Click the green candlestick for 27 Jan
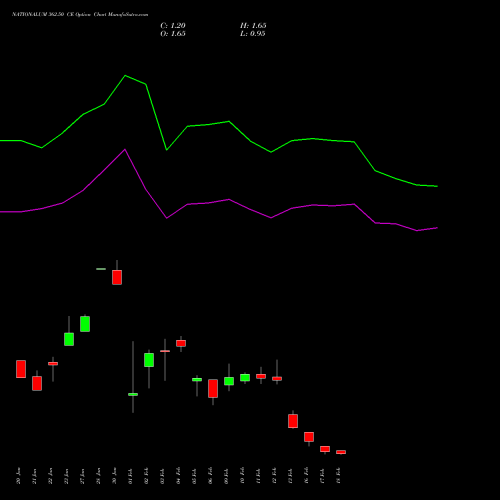Screen dimensions: 500x500 click(x=85, y=324)
